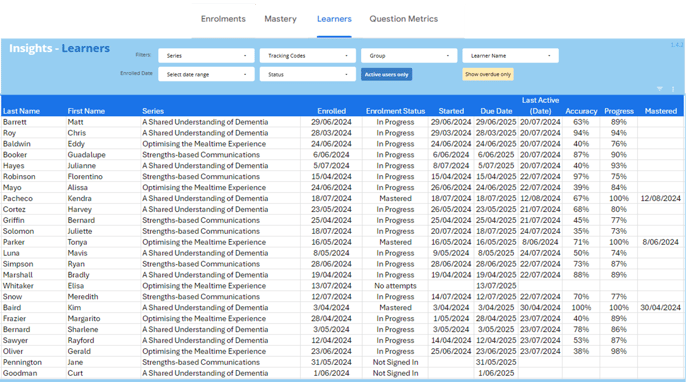Click the No attempts status cell

click(395, 286)
